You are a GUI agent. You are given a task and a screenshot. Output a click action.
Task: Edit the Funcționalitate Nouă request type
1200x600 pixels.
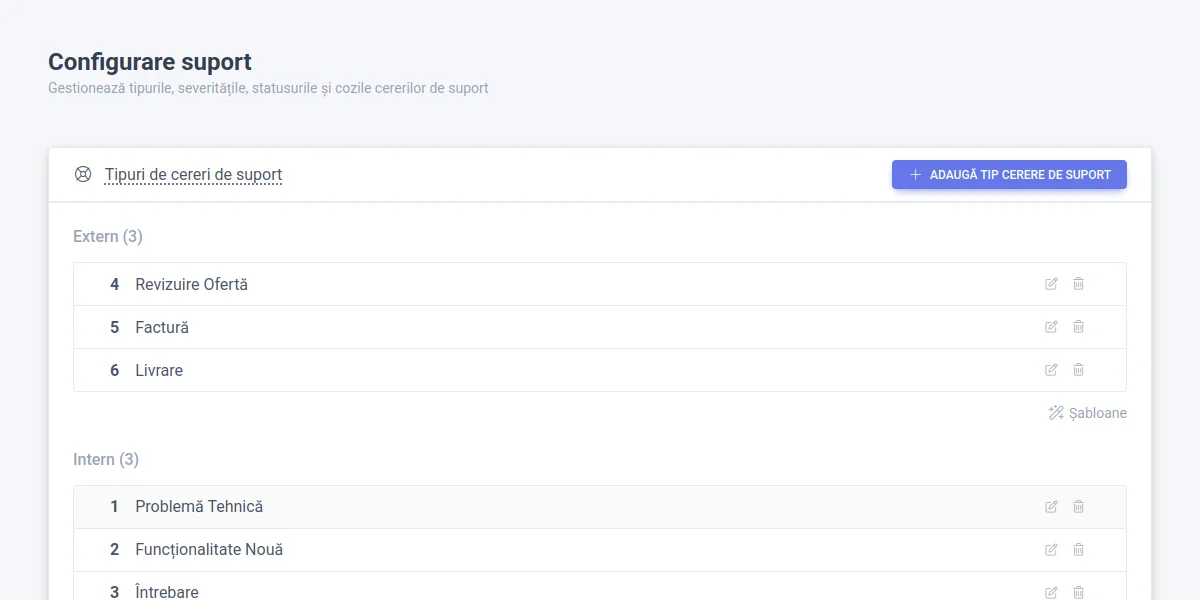pyautogui.click(x=1051, y=550)
